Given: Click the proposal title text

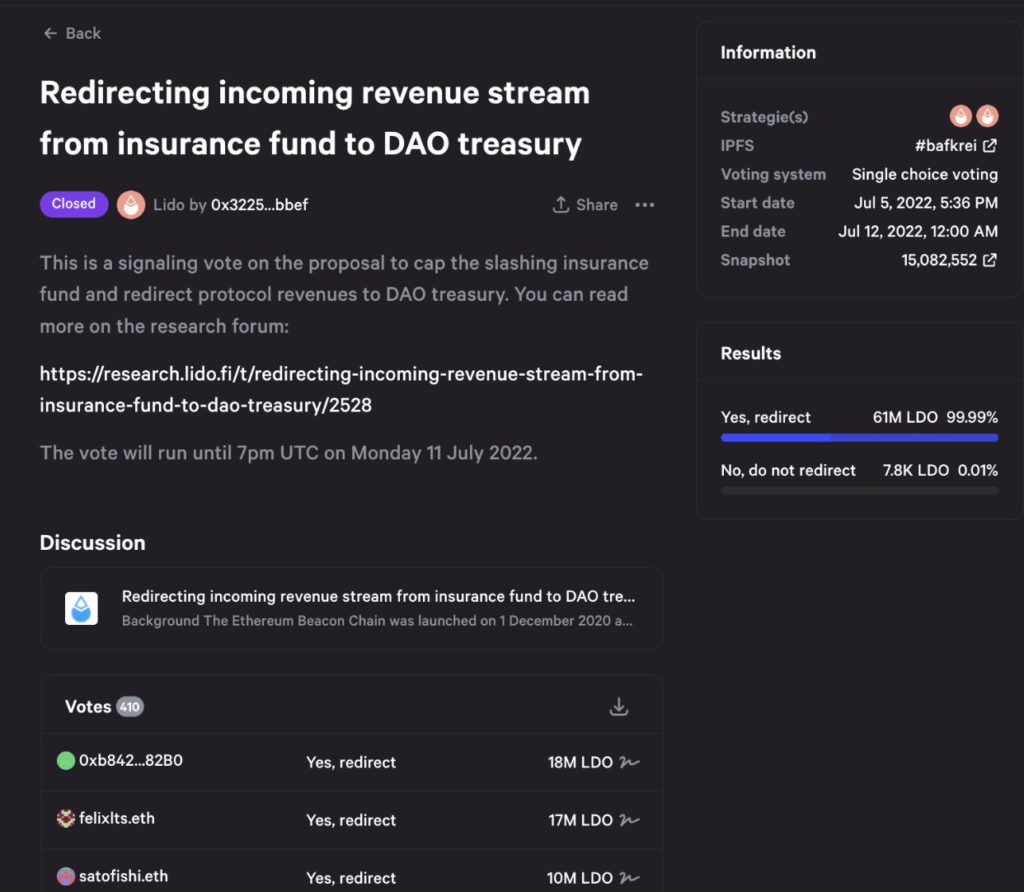Looking at the screenshot, I should [314, 118].
